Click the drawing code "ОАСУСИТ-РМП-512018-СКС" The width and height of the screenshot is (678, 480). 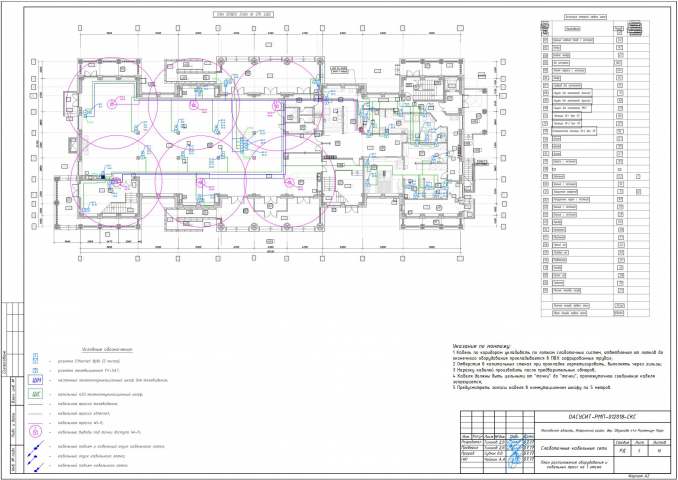(x=601, y=417)
